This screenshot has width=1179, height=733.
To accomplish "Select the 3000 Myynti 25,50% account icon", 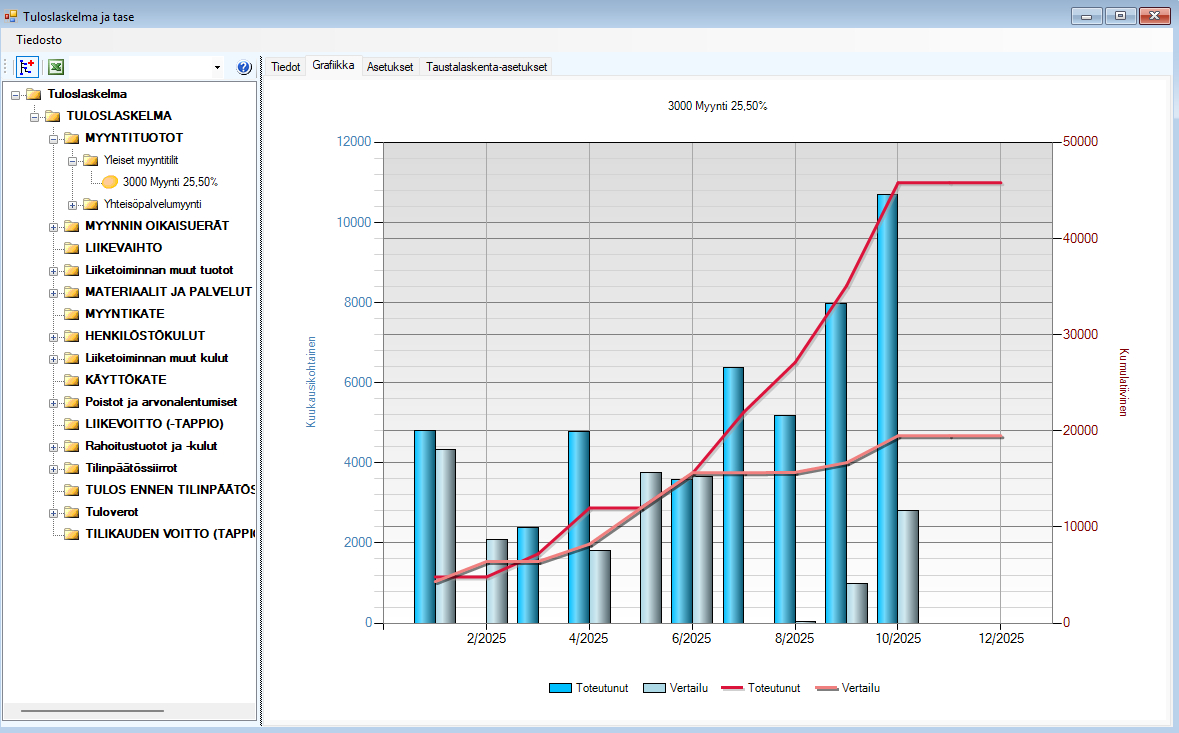I will [110, 182].
